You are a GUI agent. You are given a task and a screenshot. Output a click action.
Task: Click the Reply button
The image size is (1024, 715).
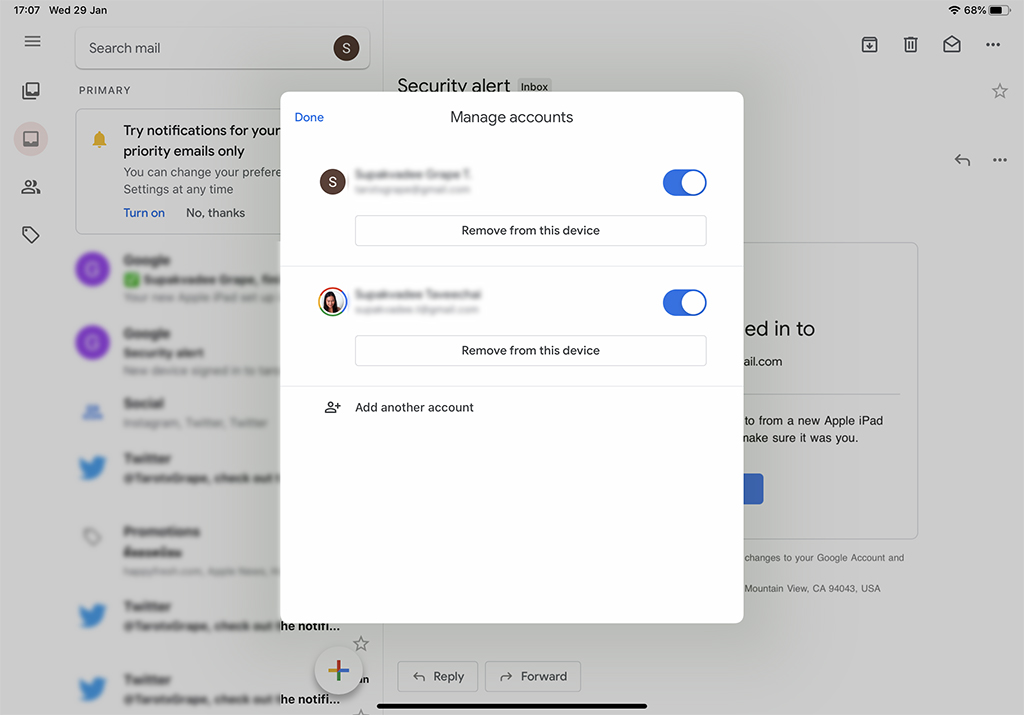coord(438,676)
